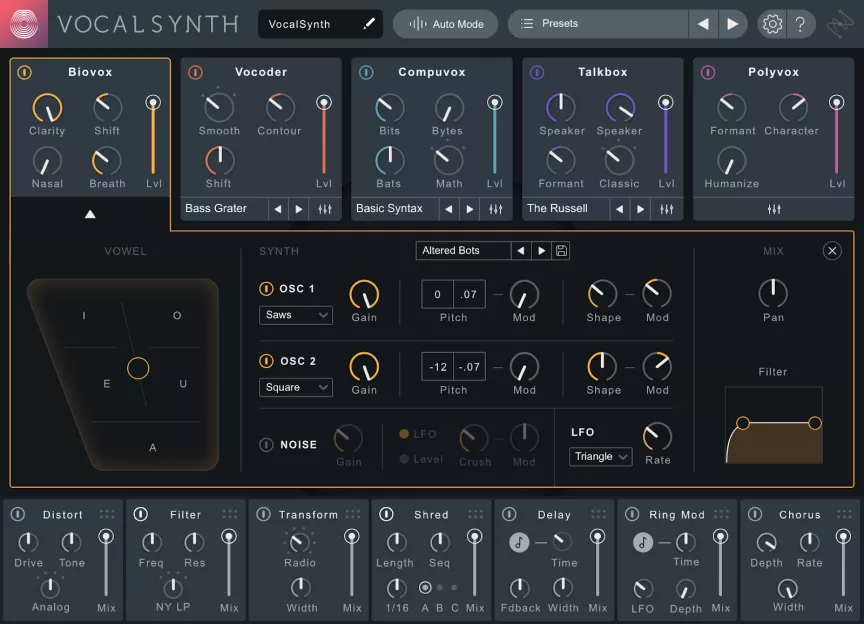Click OSC 2 pitch semitone value -12
The image size is (864, 624).
click(438, 367)
